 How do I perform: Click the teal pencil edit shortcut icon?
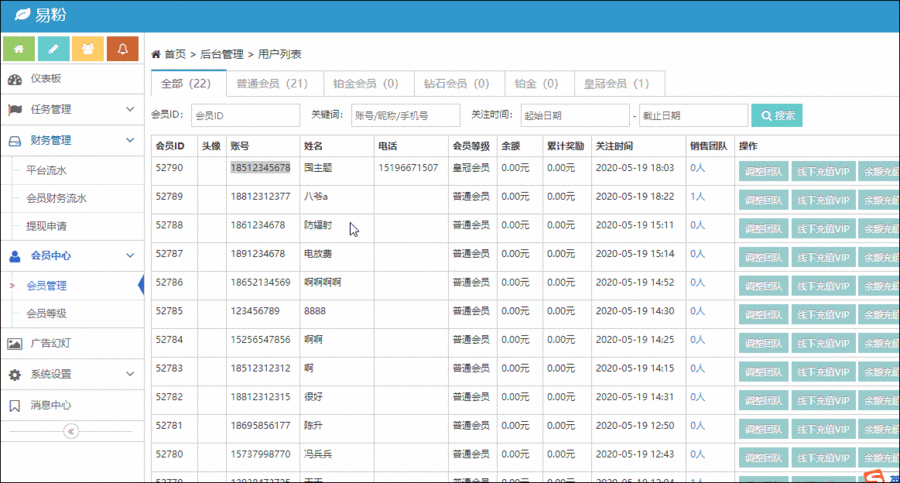53,48
